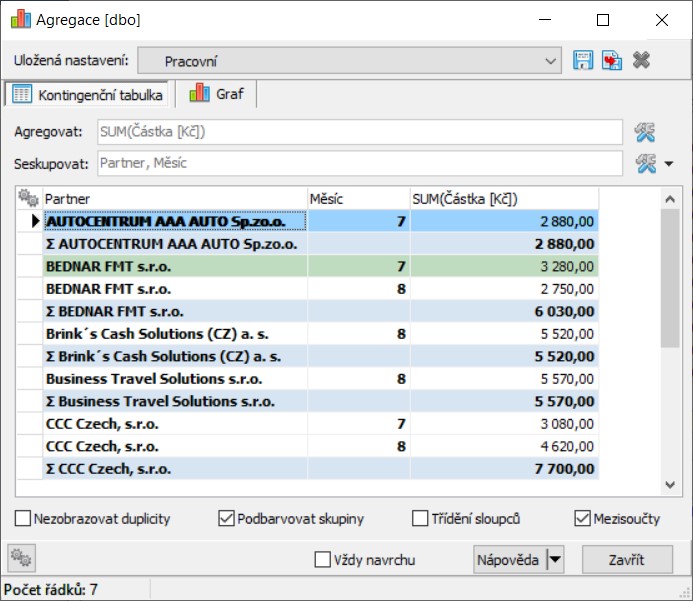The image size is (693, 601).
Task: Click the Zavřít button
Action: [627, 559]
